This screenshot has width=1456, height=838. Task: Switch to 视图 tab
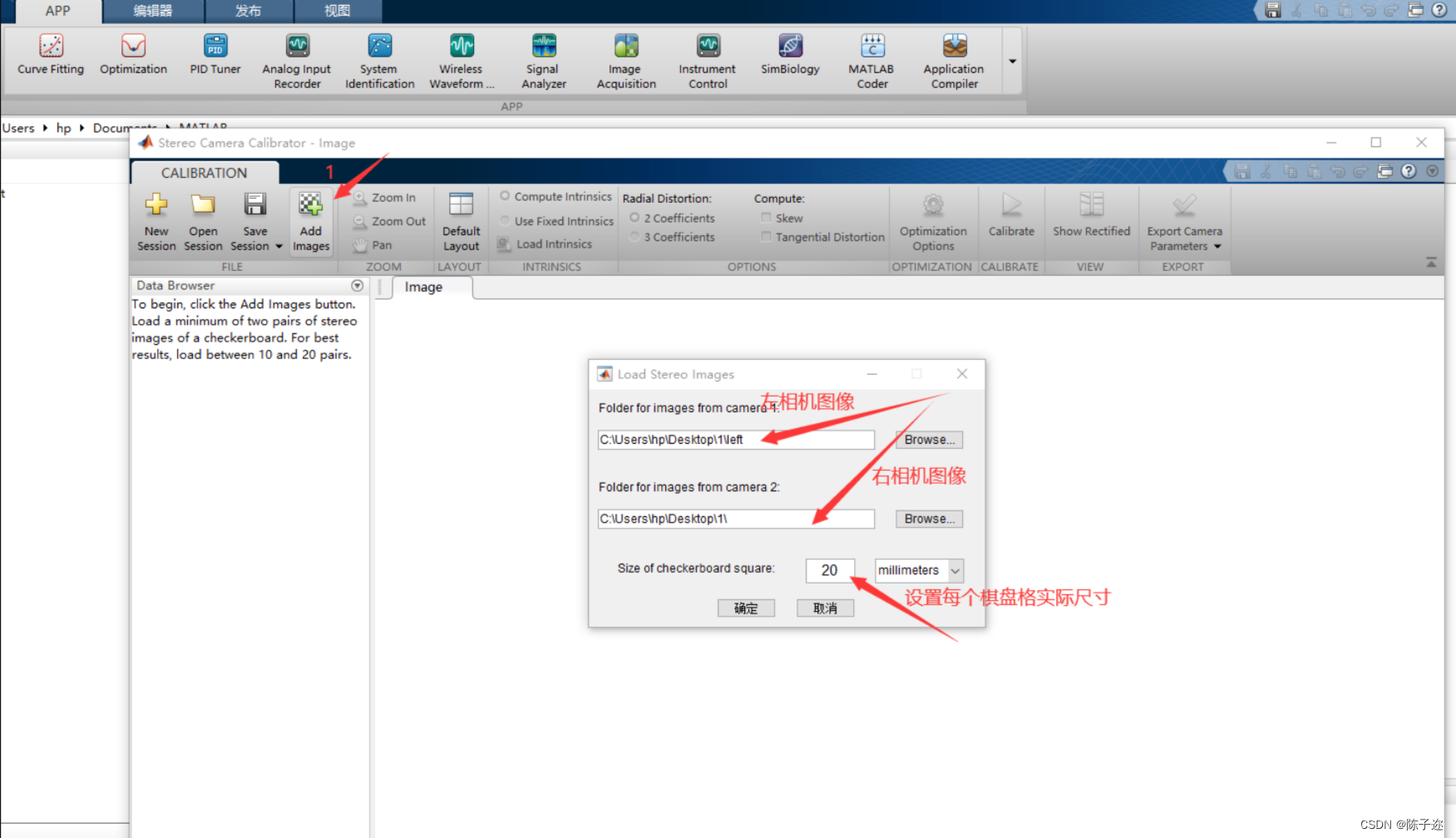(337, 11)
